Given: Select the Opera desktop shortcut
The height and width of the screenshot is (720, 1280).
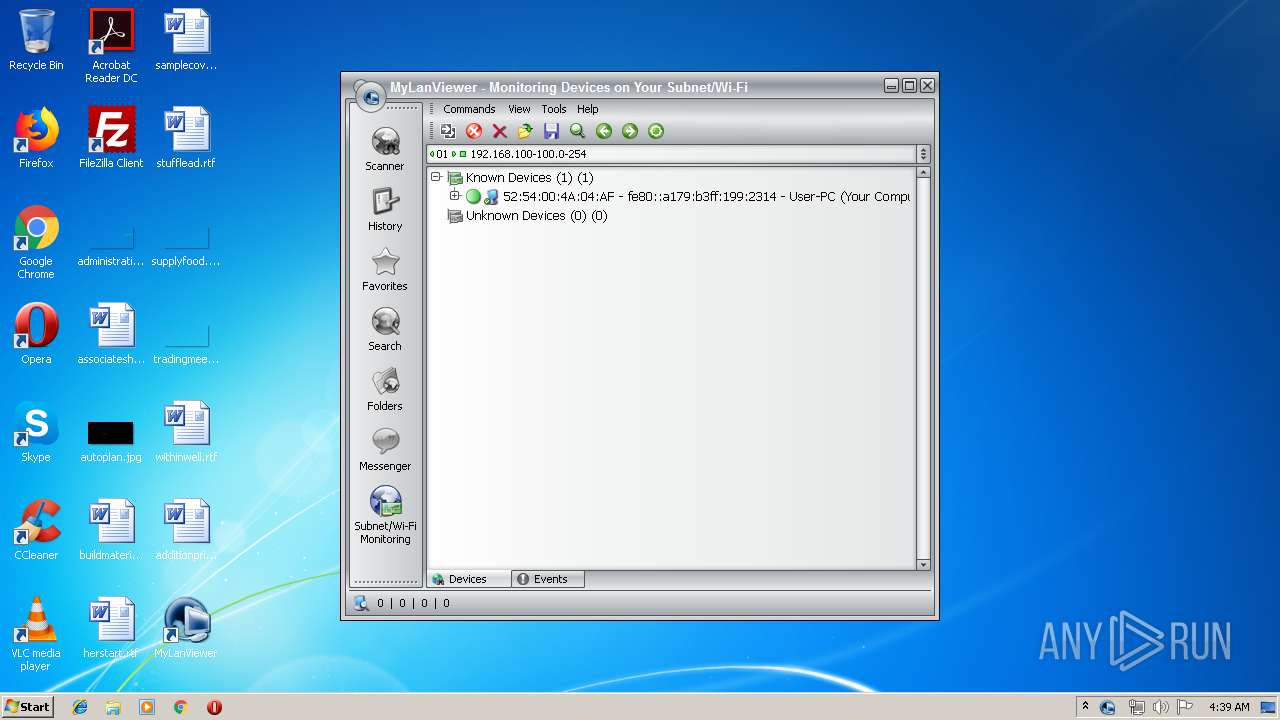Looking at the screenshot, I should coord(36,334).
